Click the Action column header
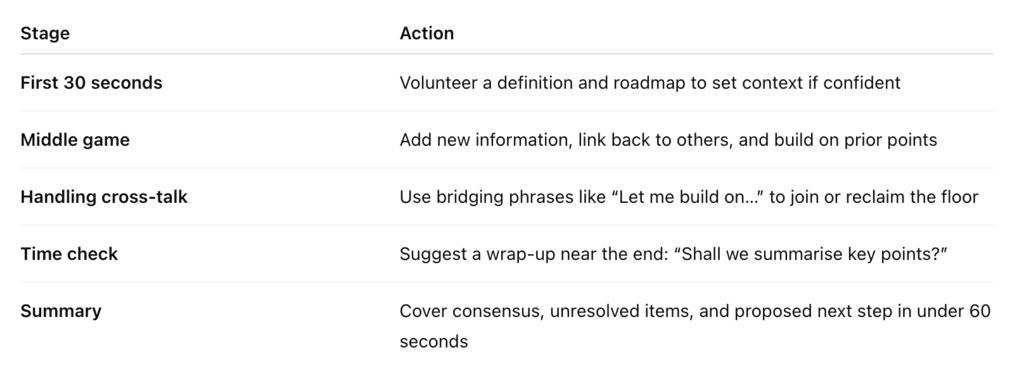The image size is (1024, 369). tap(426, 33)
